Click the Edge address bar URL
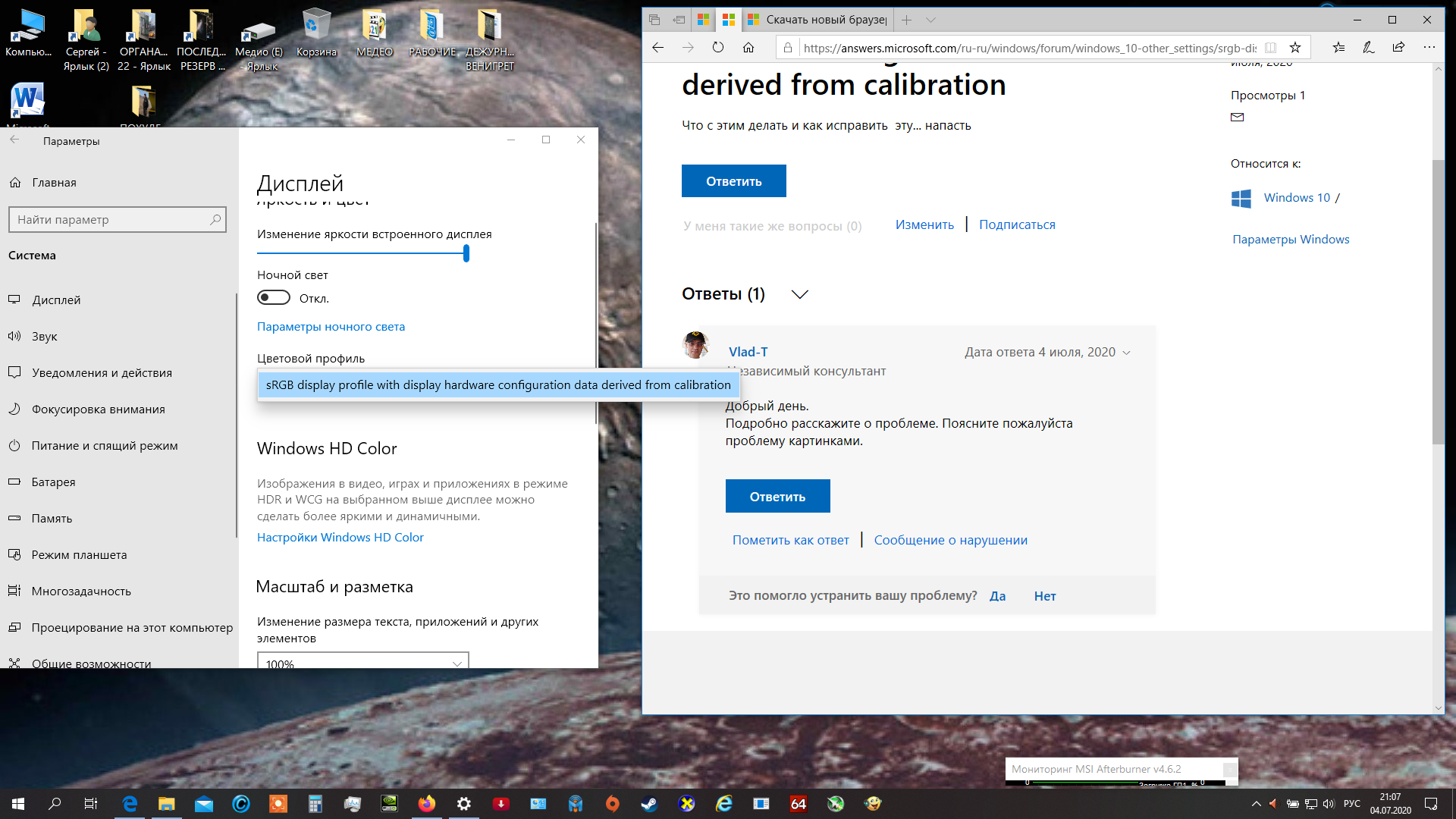 (1030, 48)
